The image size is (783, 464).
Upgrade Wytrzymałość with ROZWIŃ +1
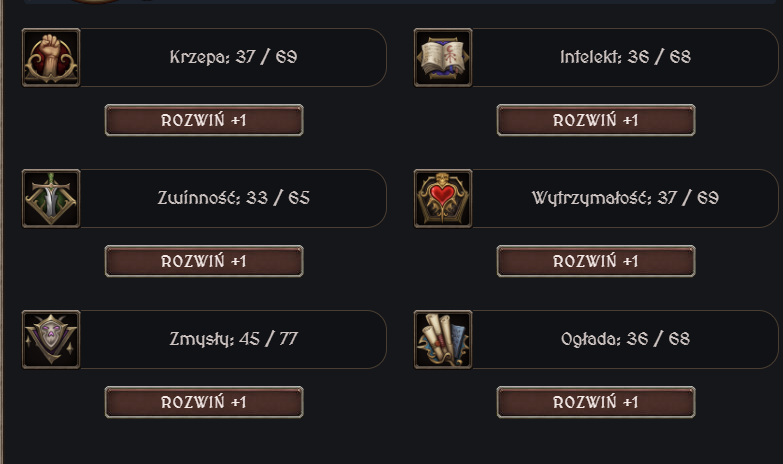tap(596, 261)
